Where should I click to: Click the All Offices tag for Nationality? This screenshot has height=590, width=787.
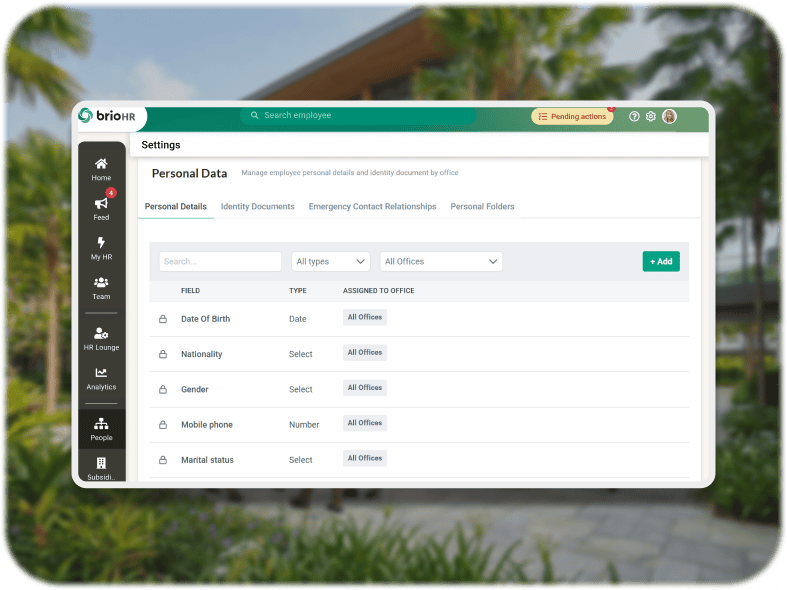(x=365, y=352)
